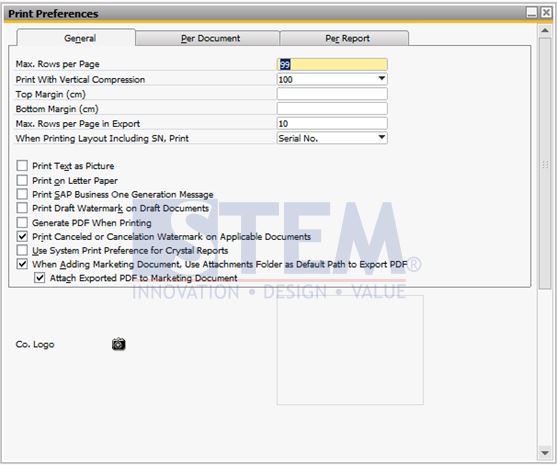Click the company logo preview box

point(350,350)
